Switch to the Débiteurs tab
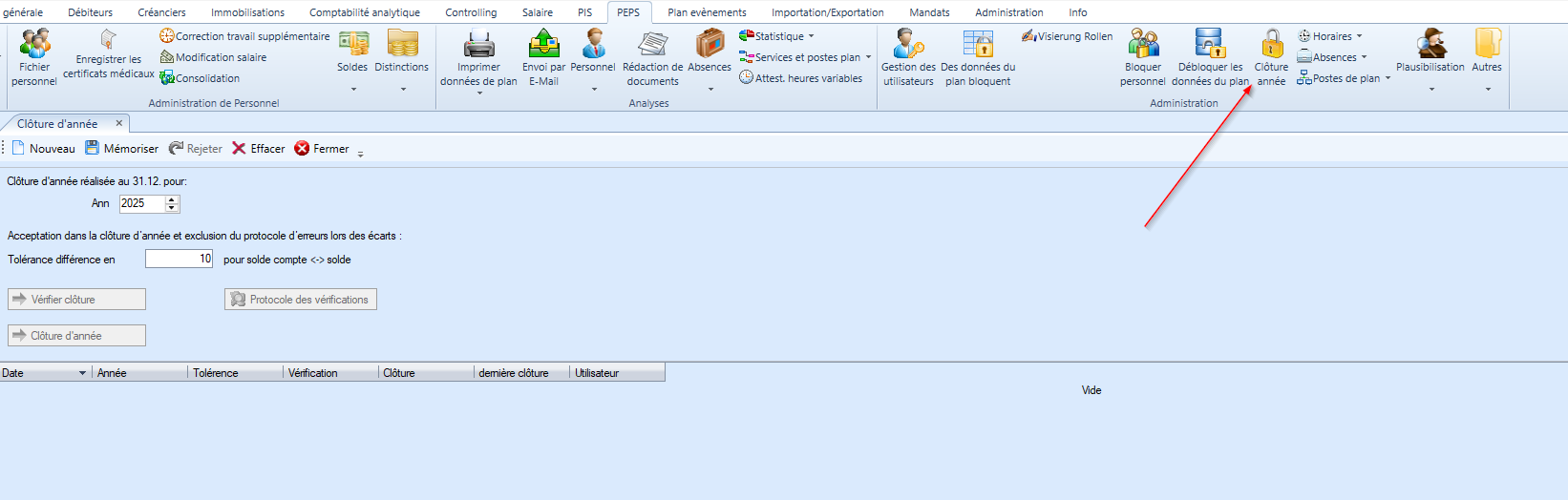Viewport: 1568px width, 500px height. (90, 12)
